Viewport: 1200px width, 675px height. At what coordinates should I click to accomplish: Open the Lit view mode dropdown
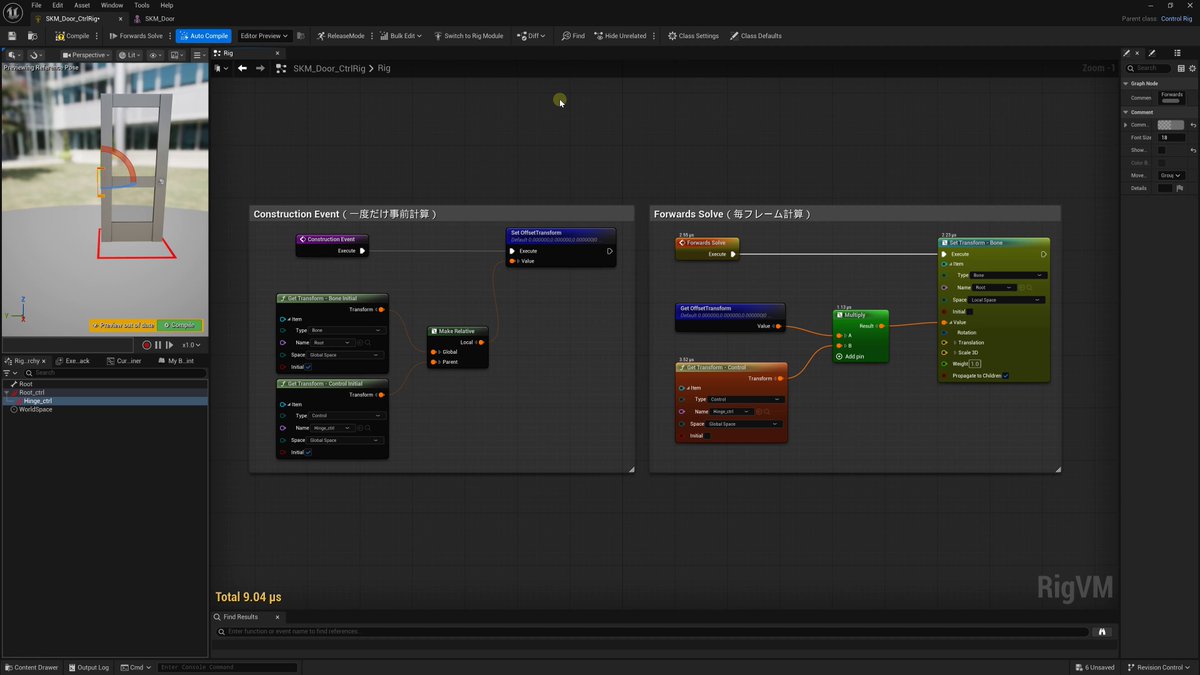pos(131,55)
